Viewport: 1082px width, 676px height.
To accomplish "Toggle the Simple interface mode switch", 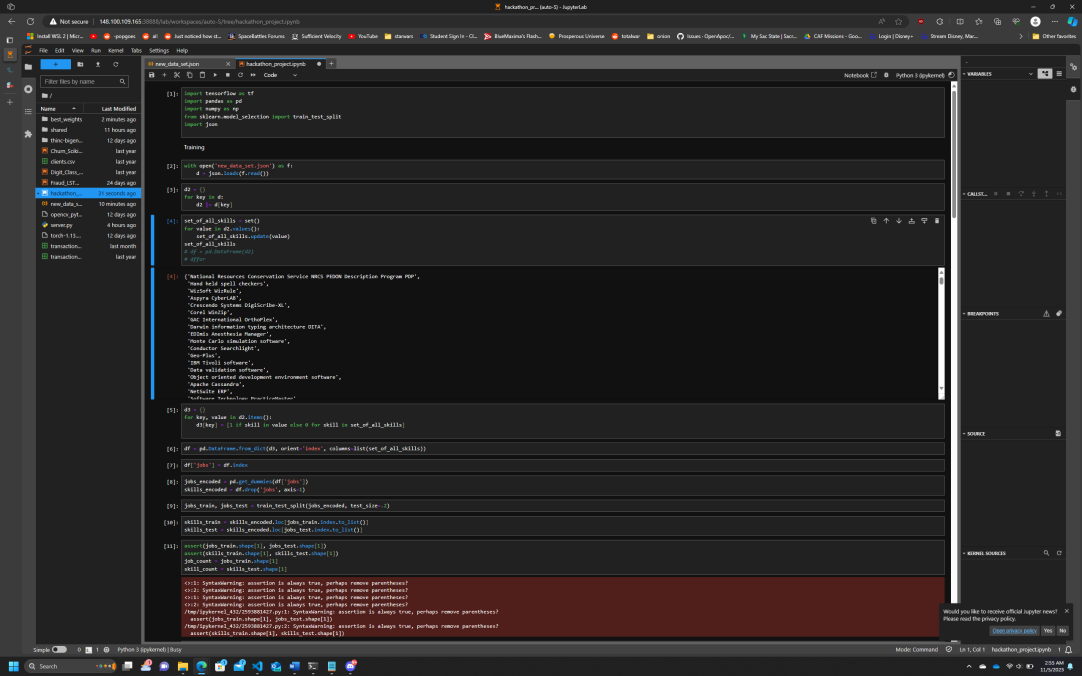I will 59,649.
